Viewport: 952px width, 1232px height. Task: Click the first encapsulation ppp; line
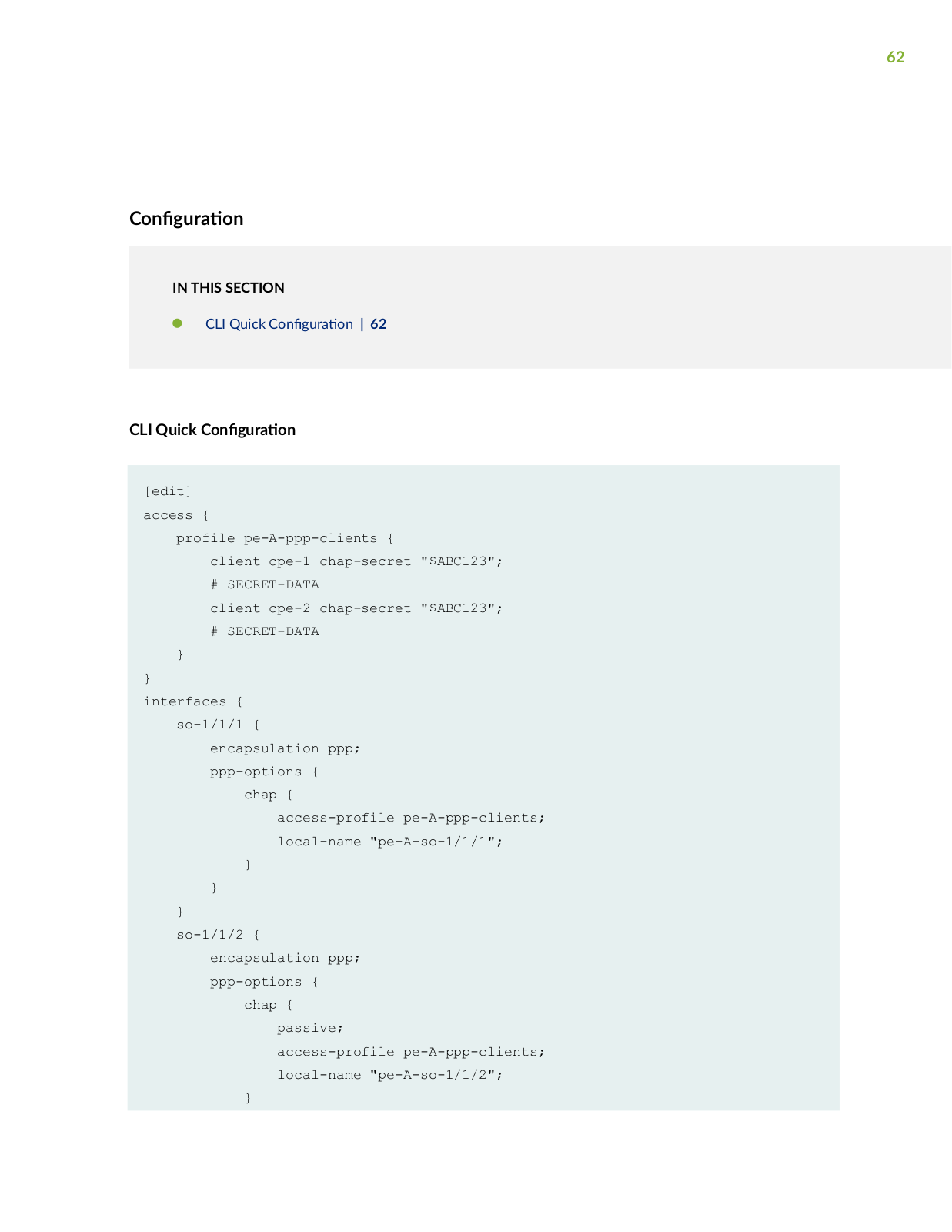[286, 748]
